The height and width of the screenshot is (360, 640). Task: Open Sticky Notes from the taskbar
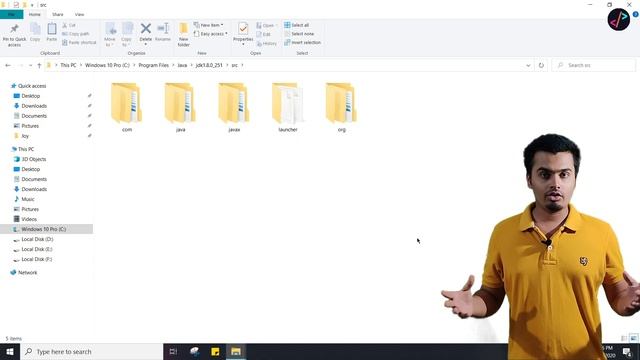(x=215, y=351)
